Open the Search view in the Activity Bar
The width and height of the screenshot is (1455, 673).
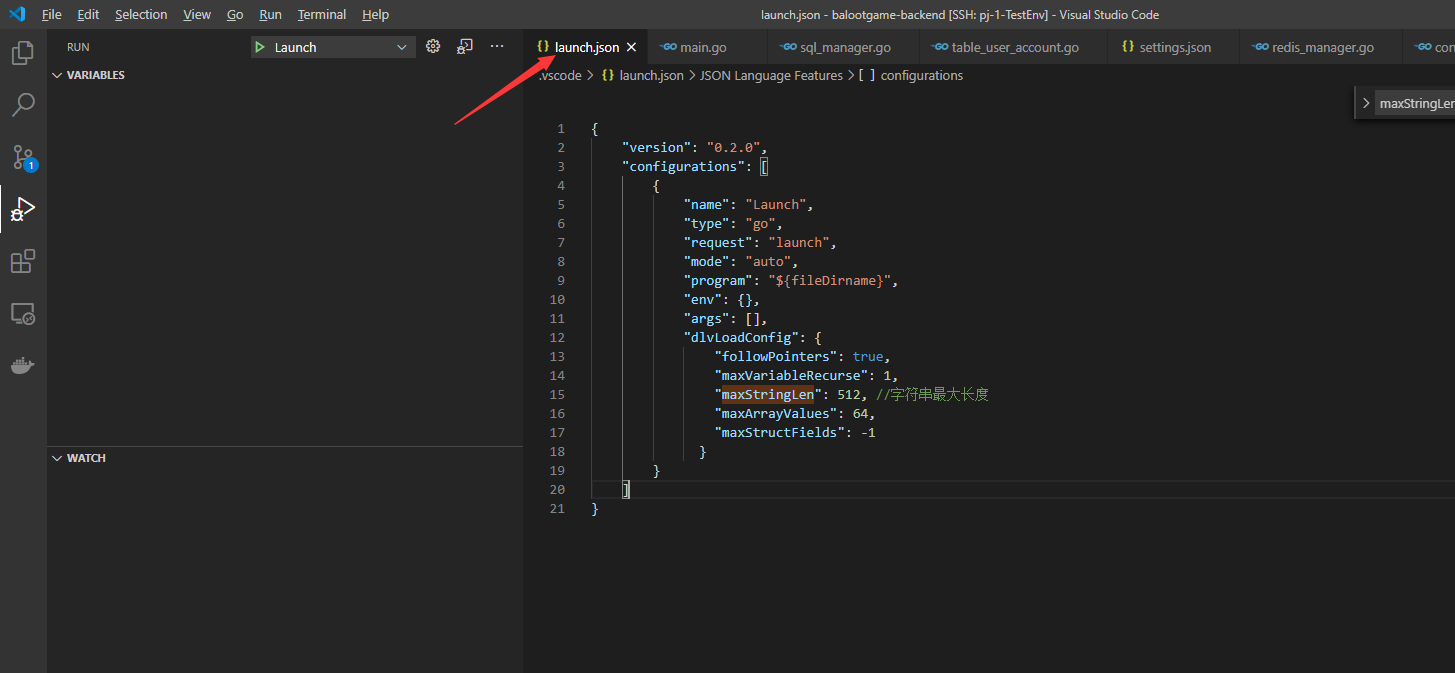tap(22, 104)
